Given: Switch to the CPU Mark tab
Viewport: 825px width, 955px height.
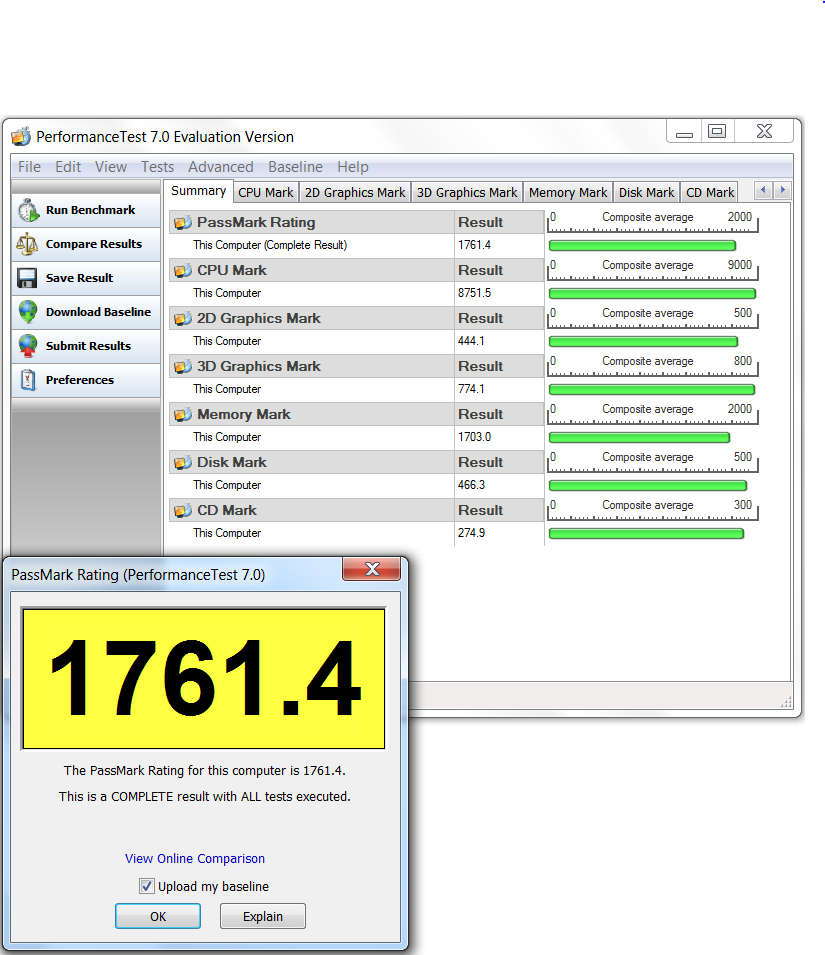Looking at the screenshot, I should 266,192.
